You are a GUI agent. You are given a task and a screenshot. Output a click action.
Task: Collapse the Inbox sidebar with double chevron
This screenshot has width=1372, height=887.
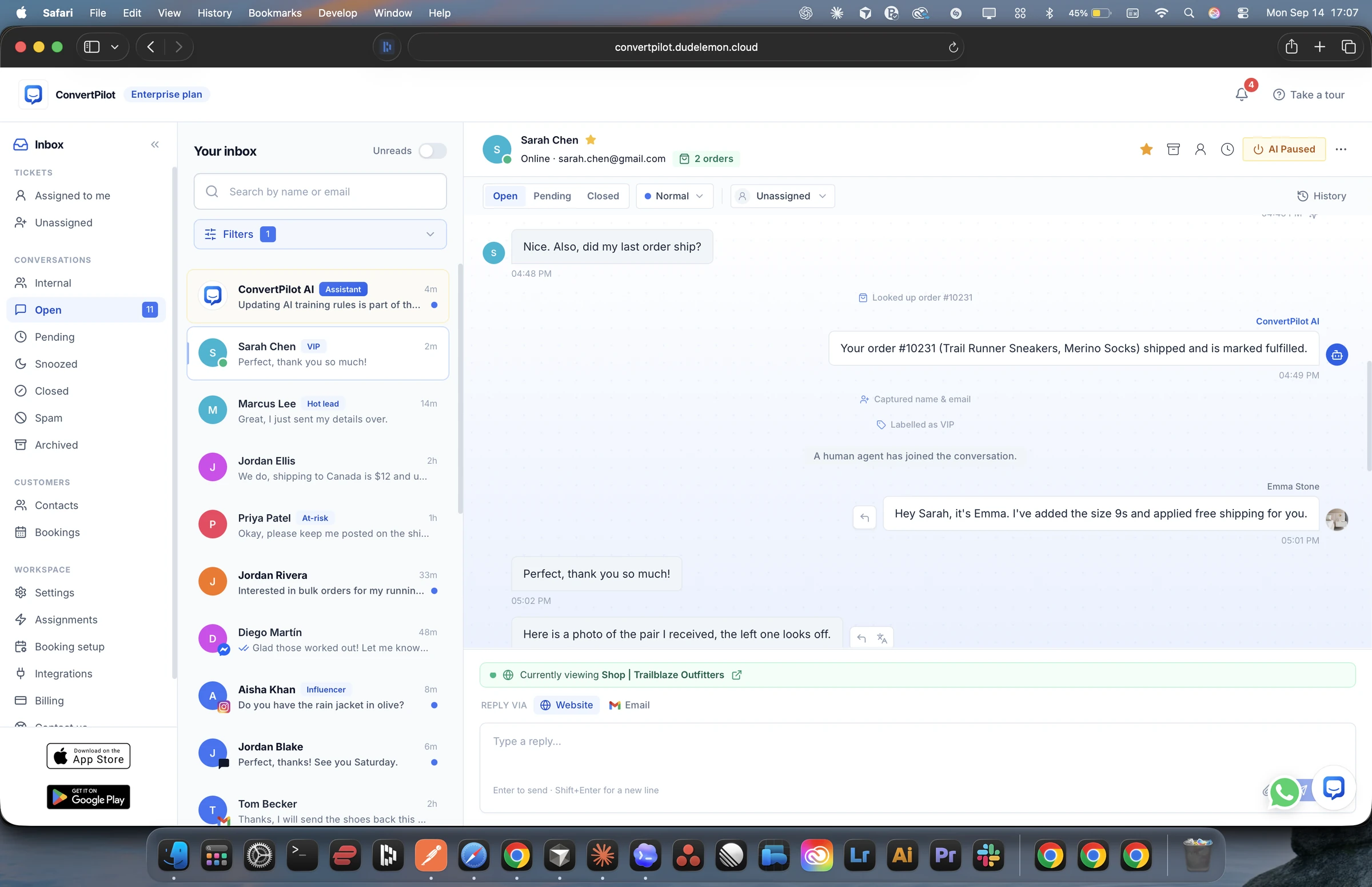click(x=155, y=145)
